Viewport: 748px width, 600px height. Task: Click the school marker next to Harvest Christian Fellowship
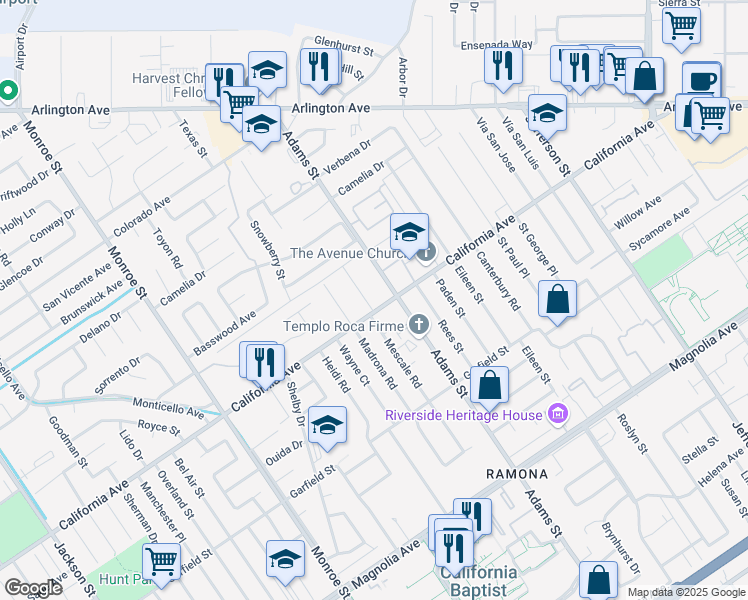pyautogui.click(x=268, y=72)
